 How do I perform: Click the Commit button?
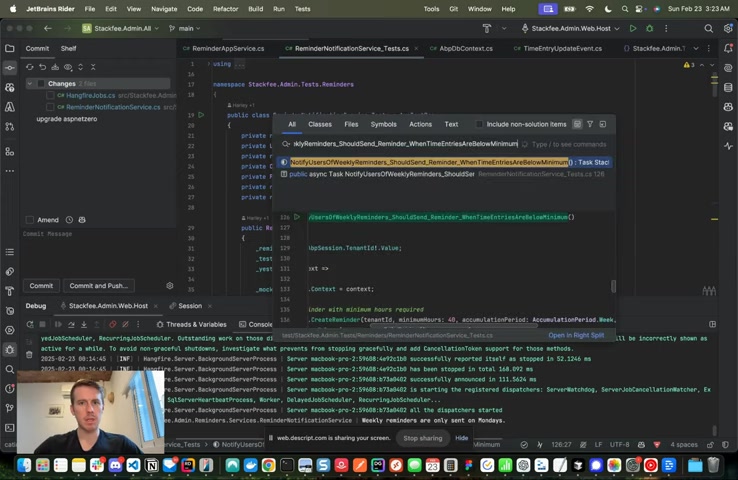point(41,286)
